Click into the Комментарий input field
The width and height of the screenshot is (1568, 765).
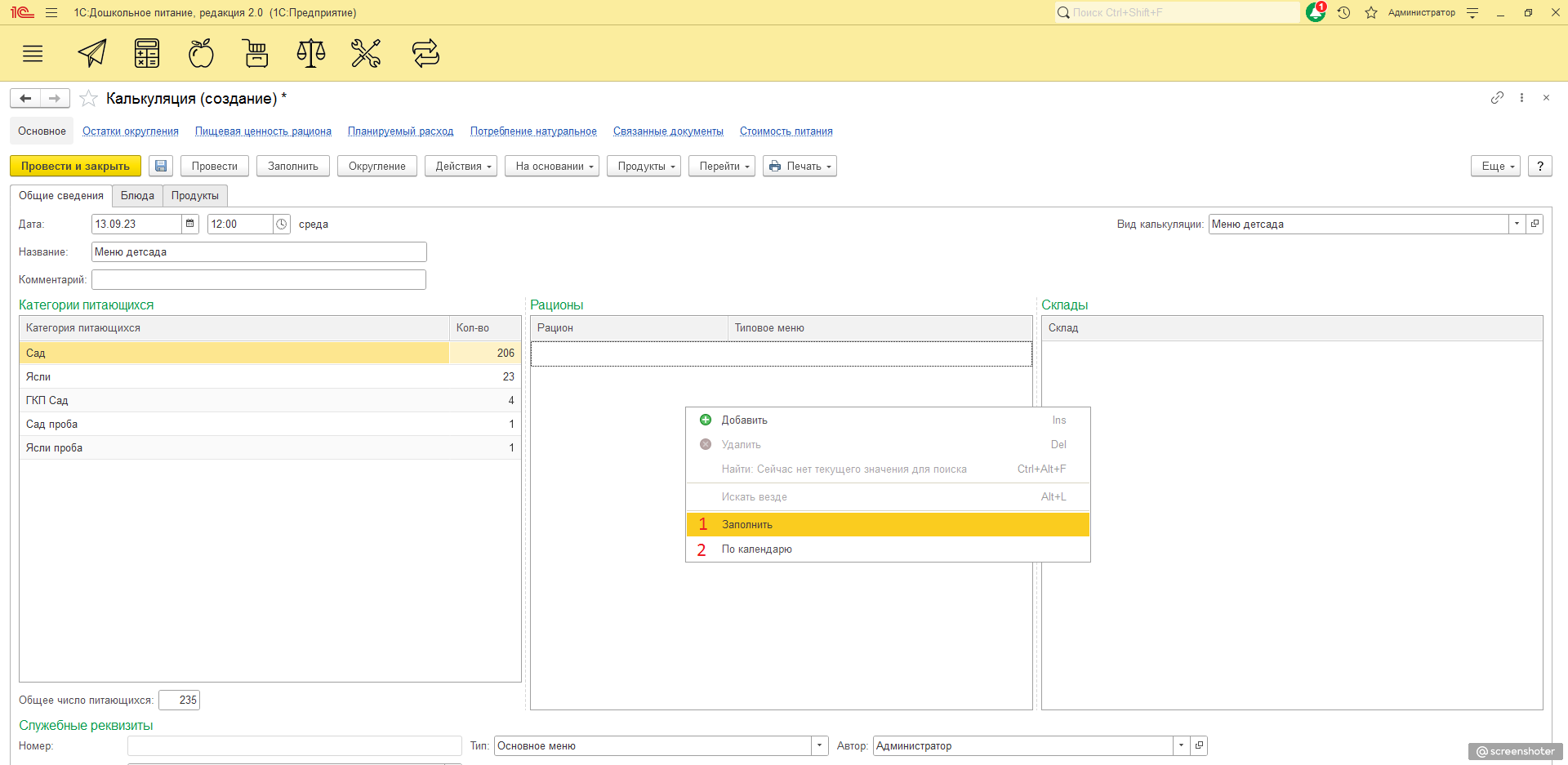(258, 280)
